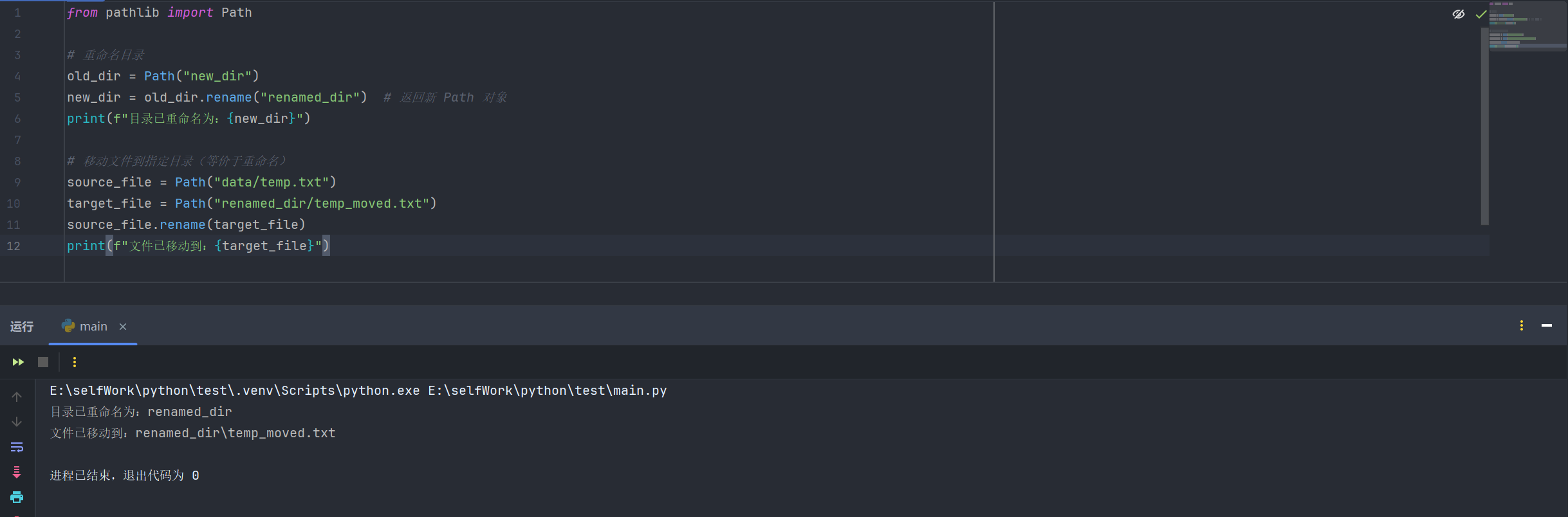Click the comment '# 重命名目录'
This screenshot has width=1568, height=517.
106,55
